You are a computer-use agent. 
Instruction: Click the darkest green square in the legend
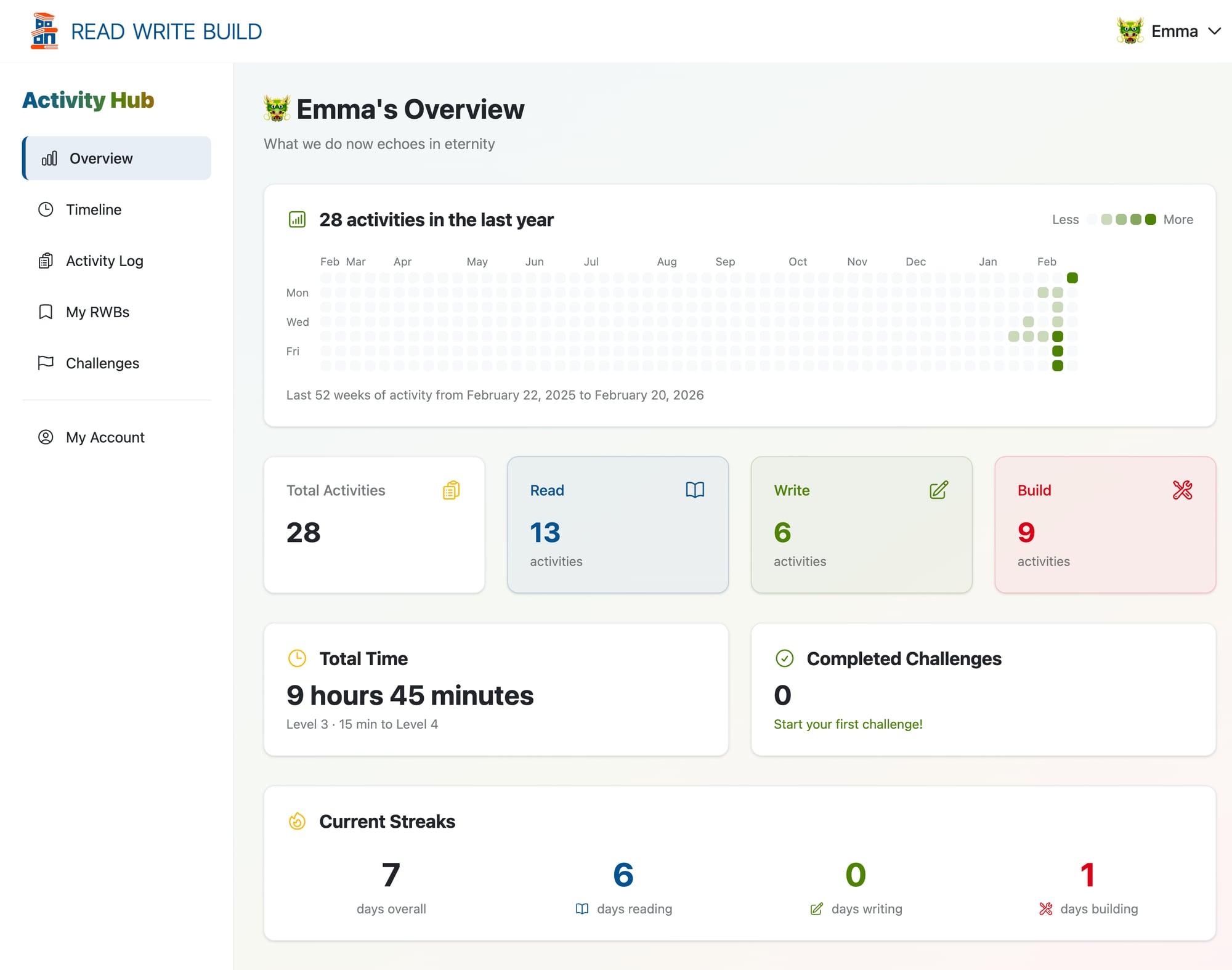(1149, 219)
